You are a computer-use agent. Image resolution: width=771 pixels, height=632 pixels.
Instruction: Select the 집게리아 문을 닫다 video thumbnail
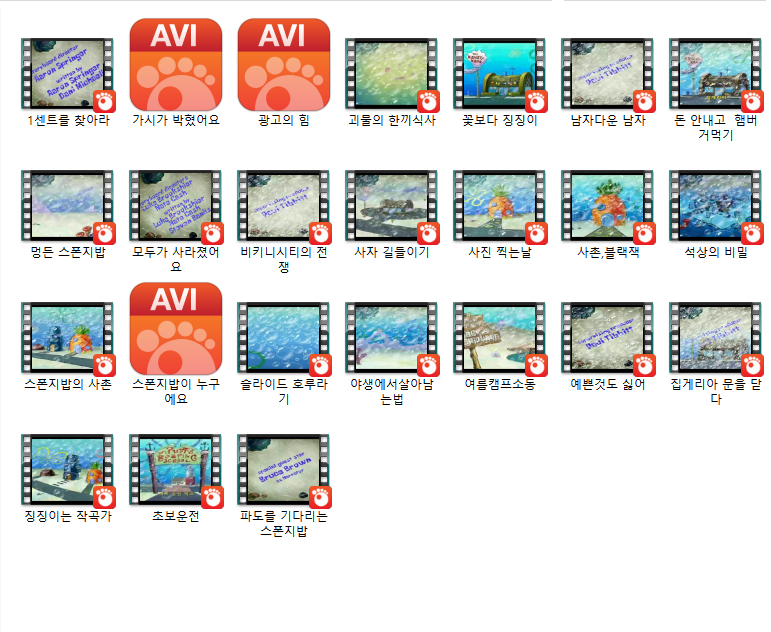pyautogui.click(x=715, y=337)
